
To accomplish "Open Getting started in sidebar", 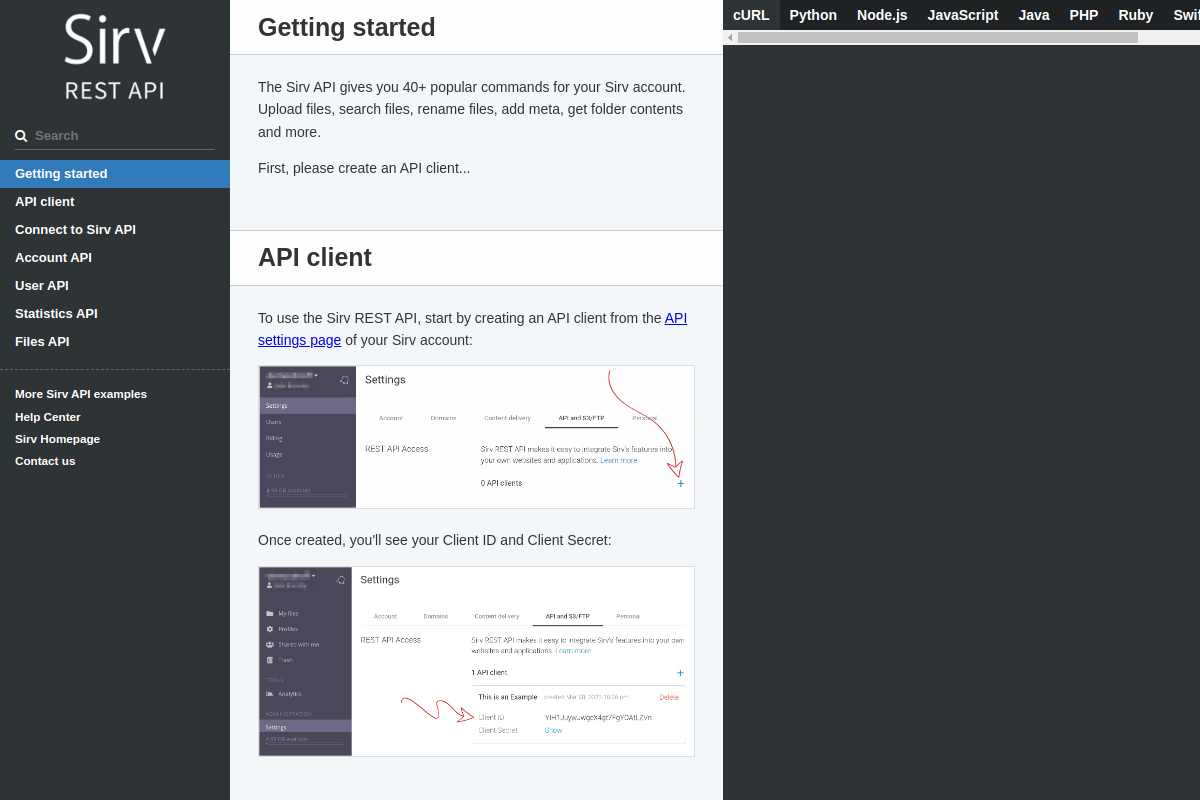I will click(x=115, y=174).
